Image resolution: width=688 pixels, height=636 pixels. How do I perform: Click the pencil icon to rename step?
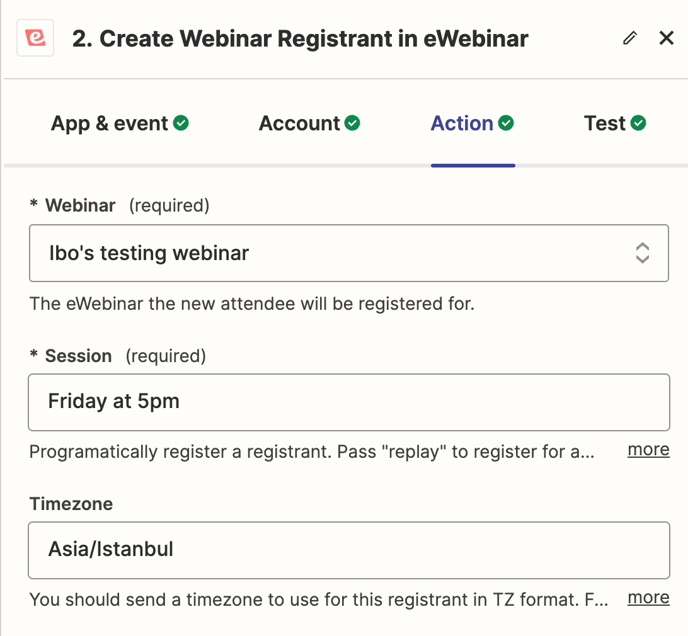(629, 38)
